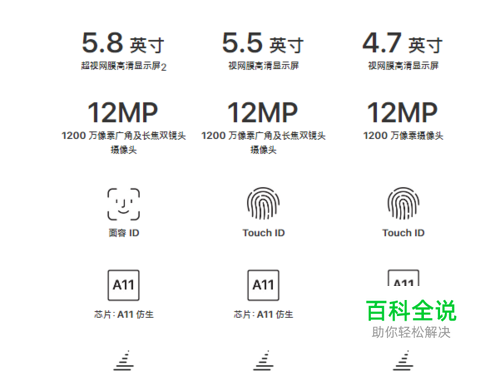This screenshot has width=500, height=371.
Task: Click the 12MP heading in the 5.5-inch column
Action: pos(263,113)
